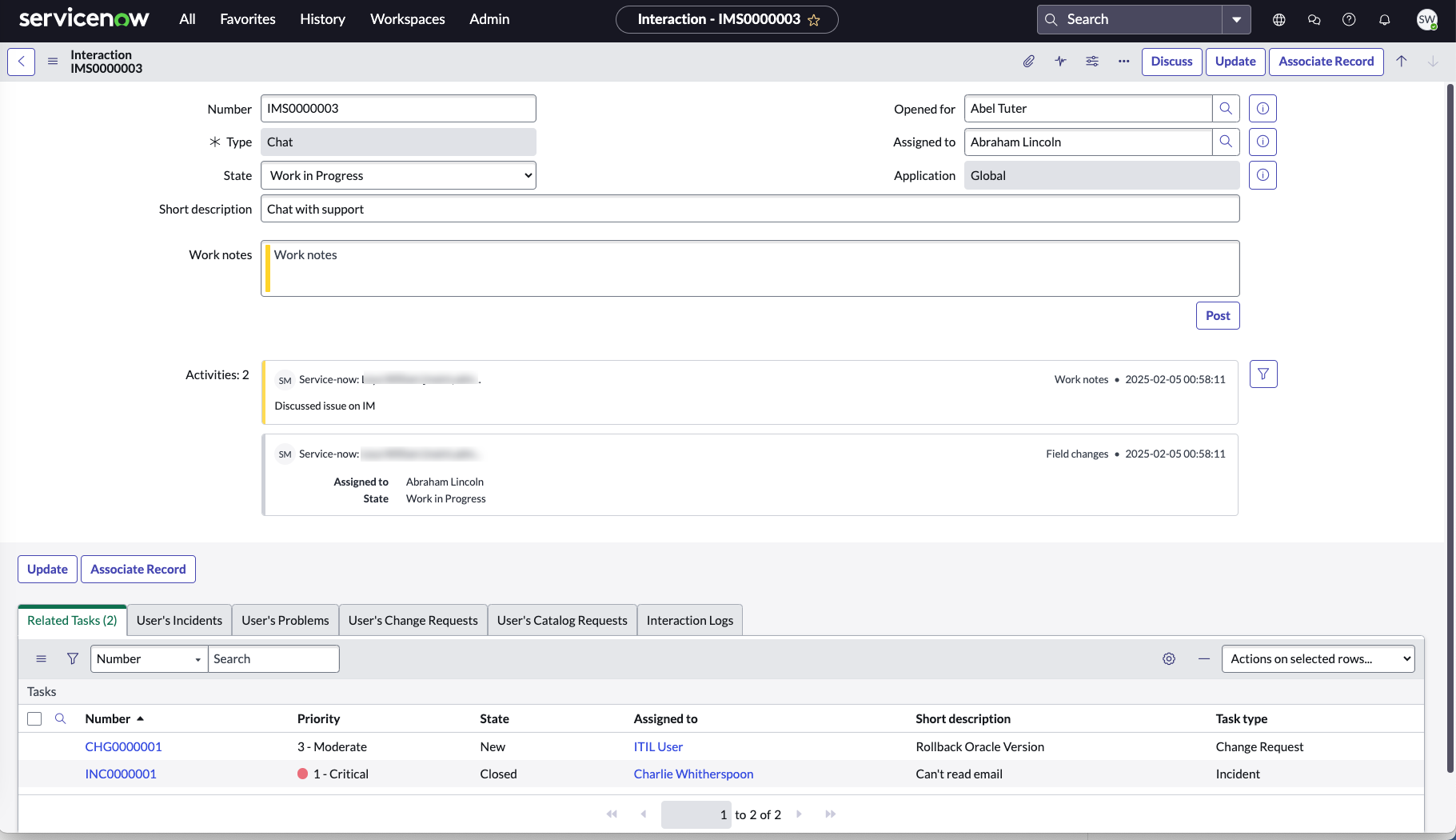Open the Favorites menu

(248, 20)
